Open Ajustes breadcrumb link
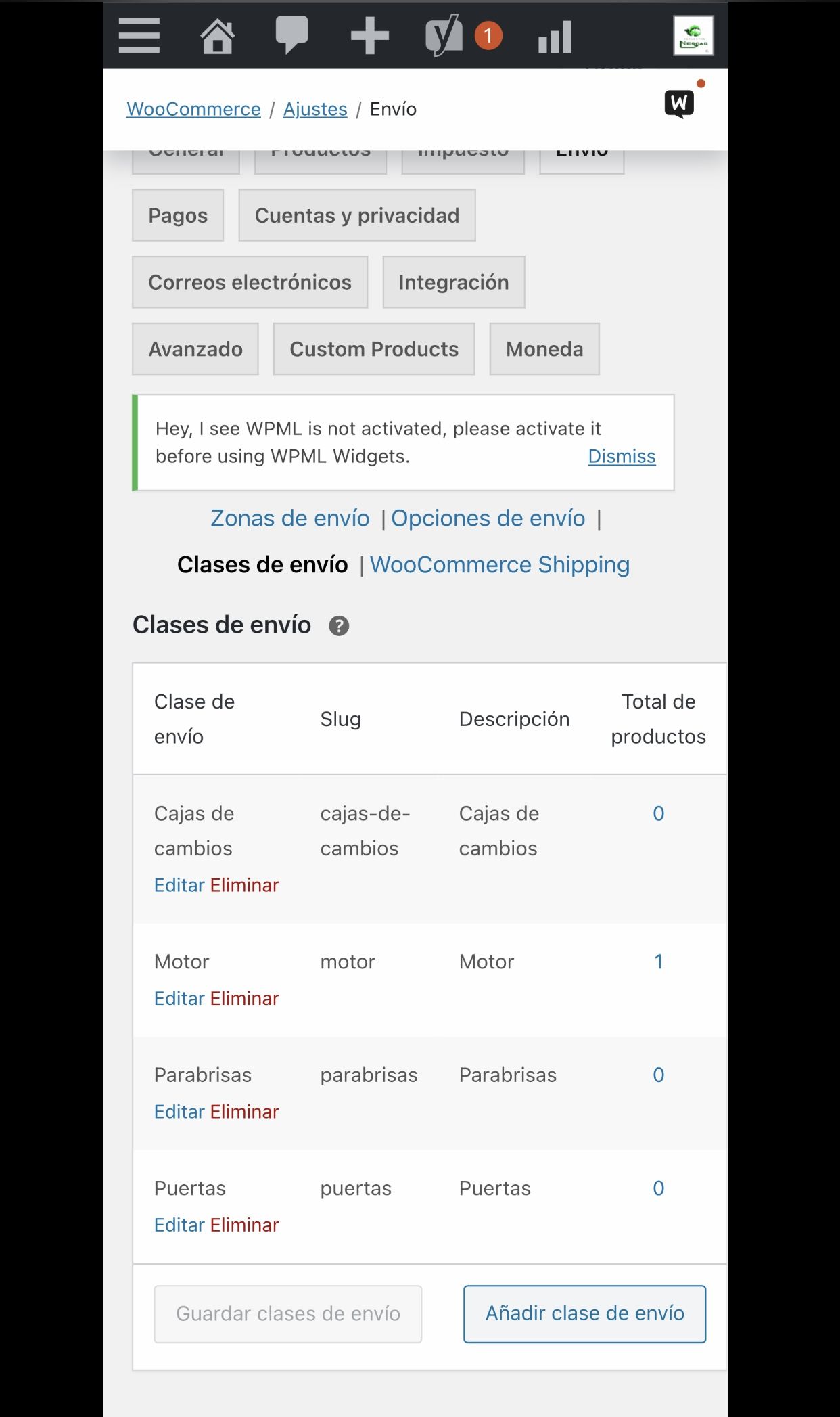The width and height of the screenshot is (840, 1417). coord(315,109)
